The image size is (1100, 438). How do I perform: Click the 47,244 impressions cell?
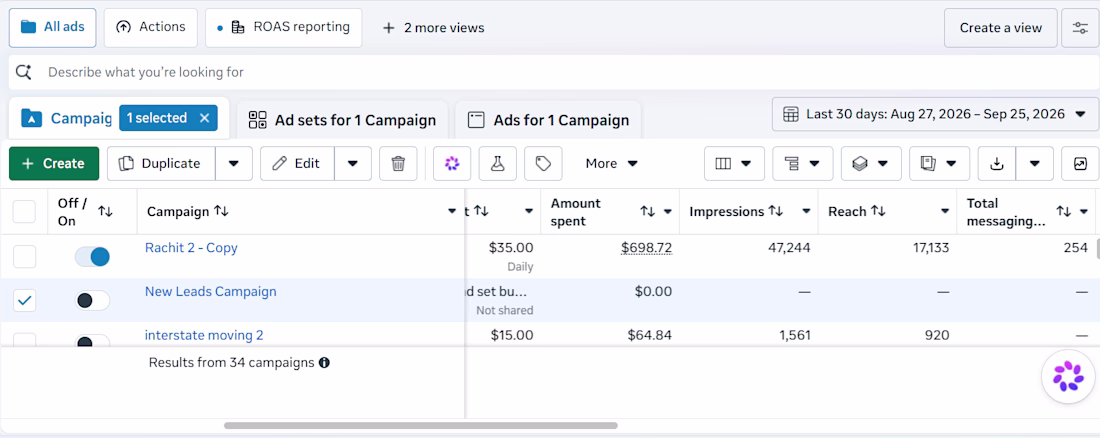789,248
